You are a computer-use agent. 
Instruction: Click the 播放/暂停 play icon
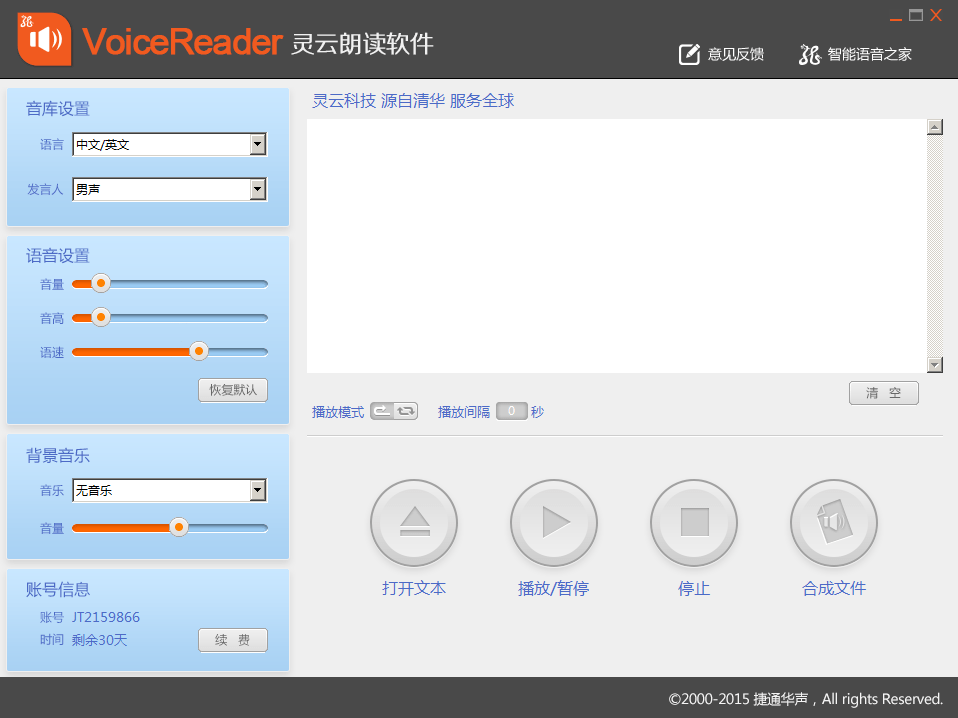pos(554,523)
